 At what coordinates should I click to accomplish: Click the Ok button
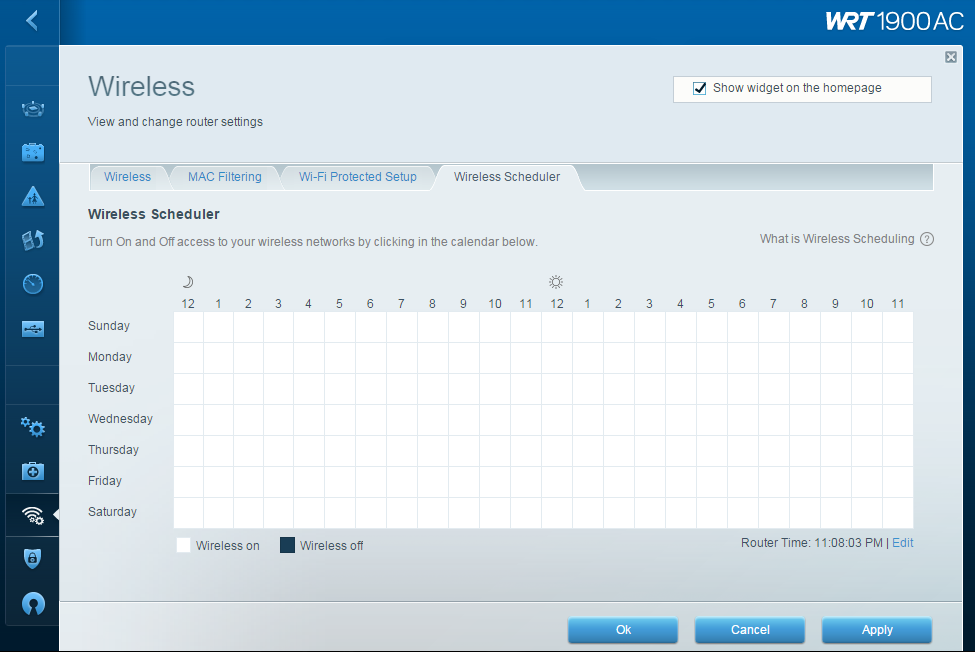click(x=623, y=630)
